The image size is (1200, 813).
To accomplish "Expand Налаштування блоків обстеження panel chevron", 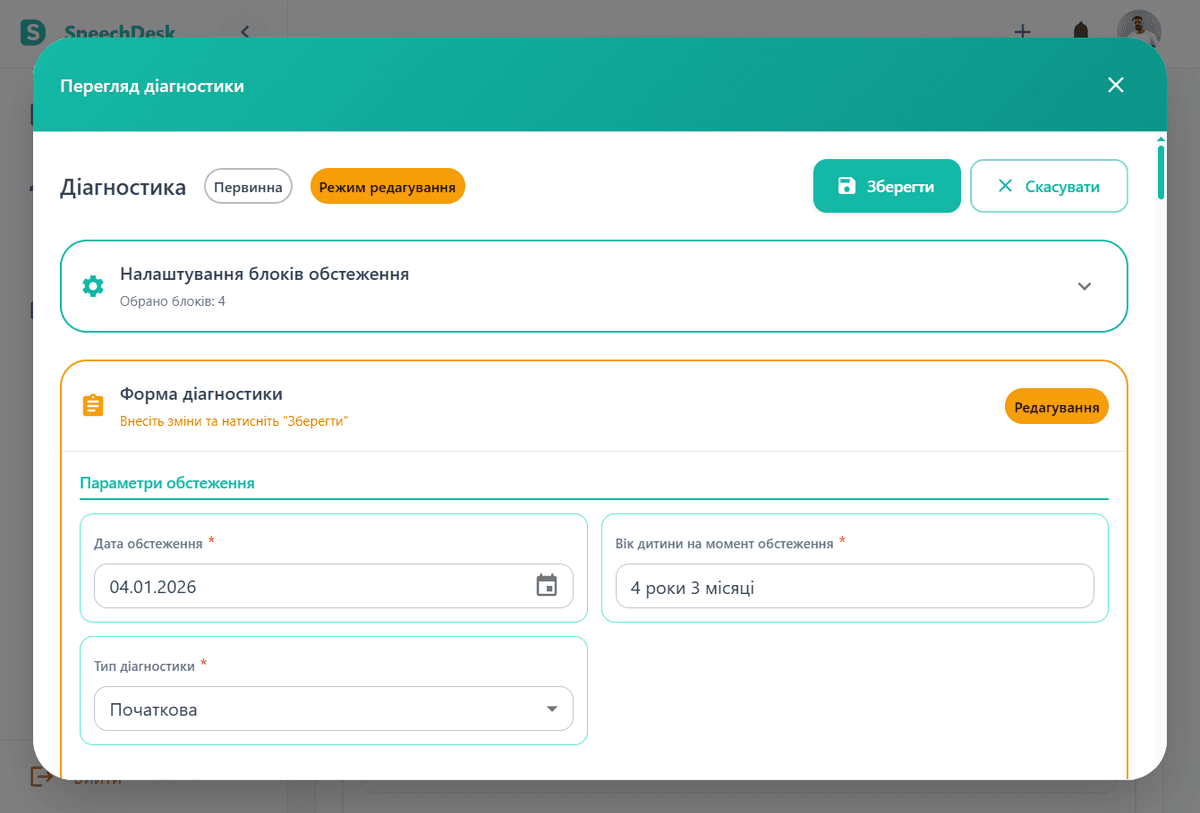I will coord(1084,286).
